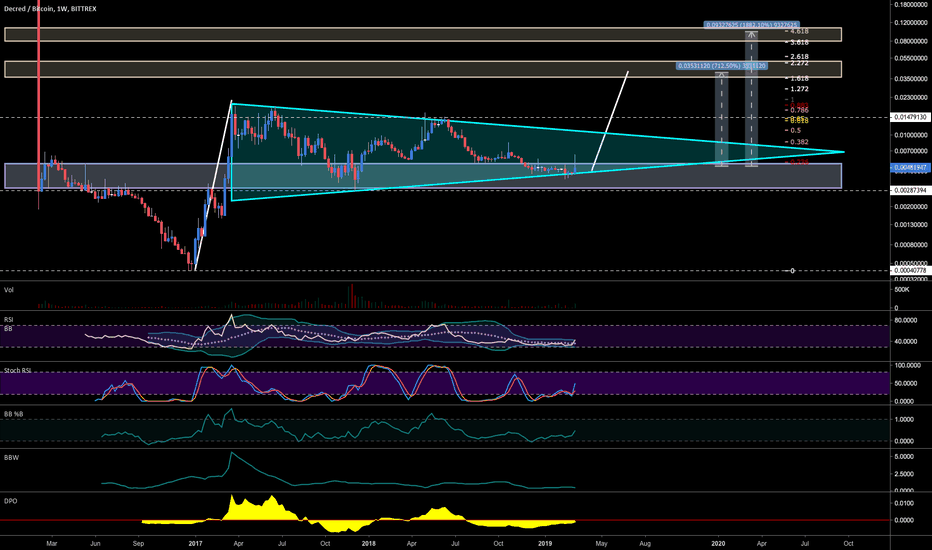Click the 0.01479130 horizontal line price label

(x=911, y=117)
